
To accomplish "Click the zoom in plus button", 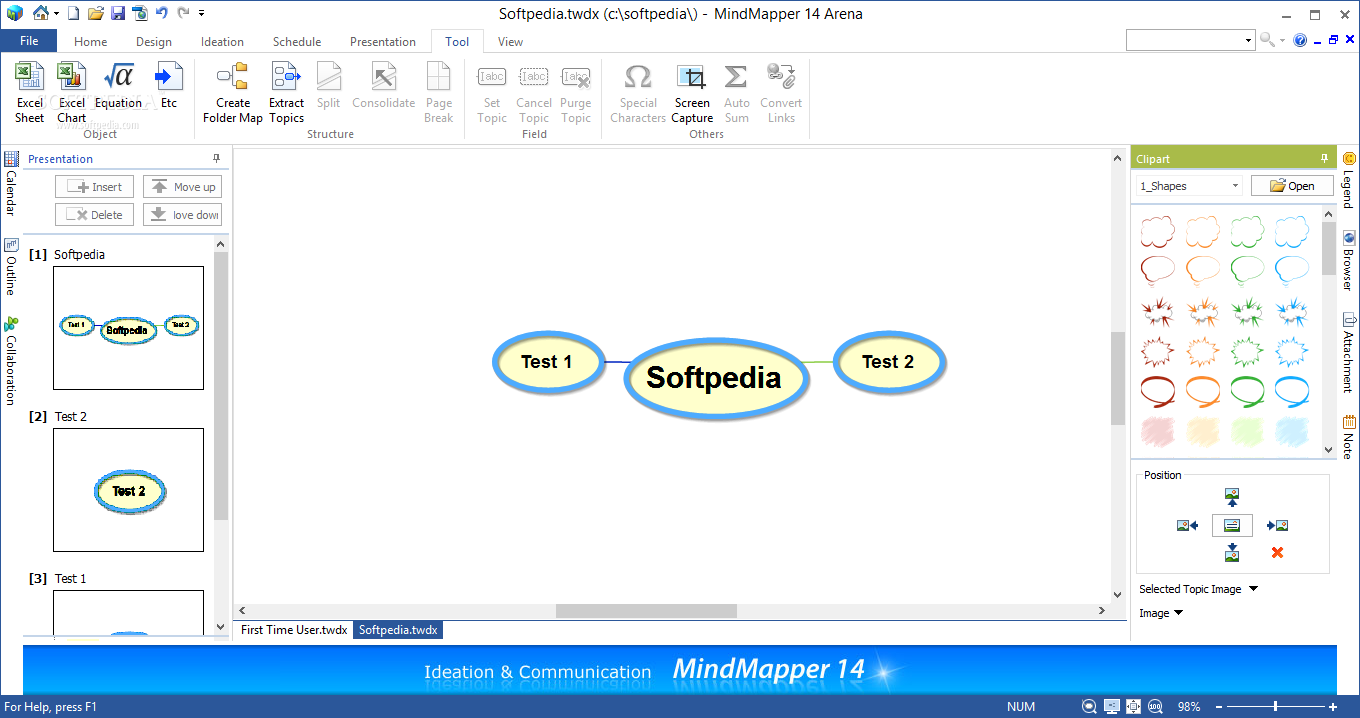I will click(x=1332, y=707).
